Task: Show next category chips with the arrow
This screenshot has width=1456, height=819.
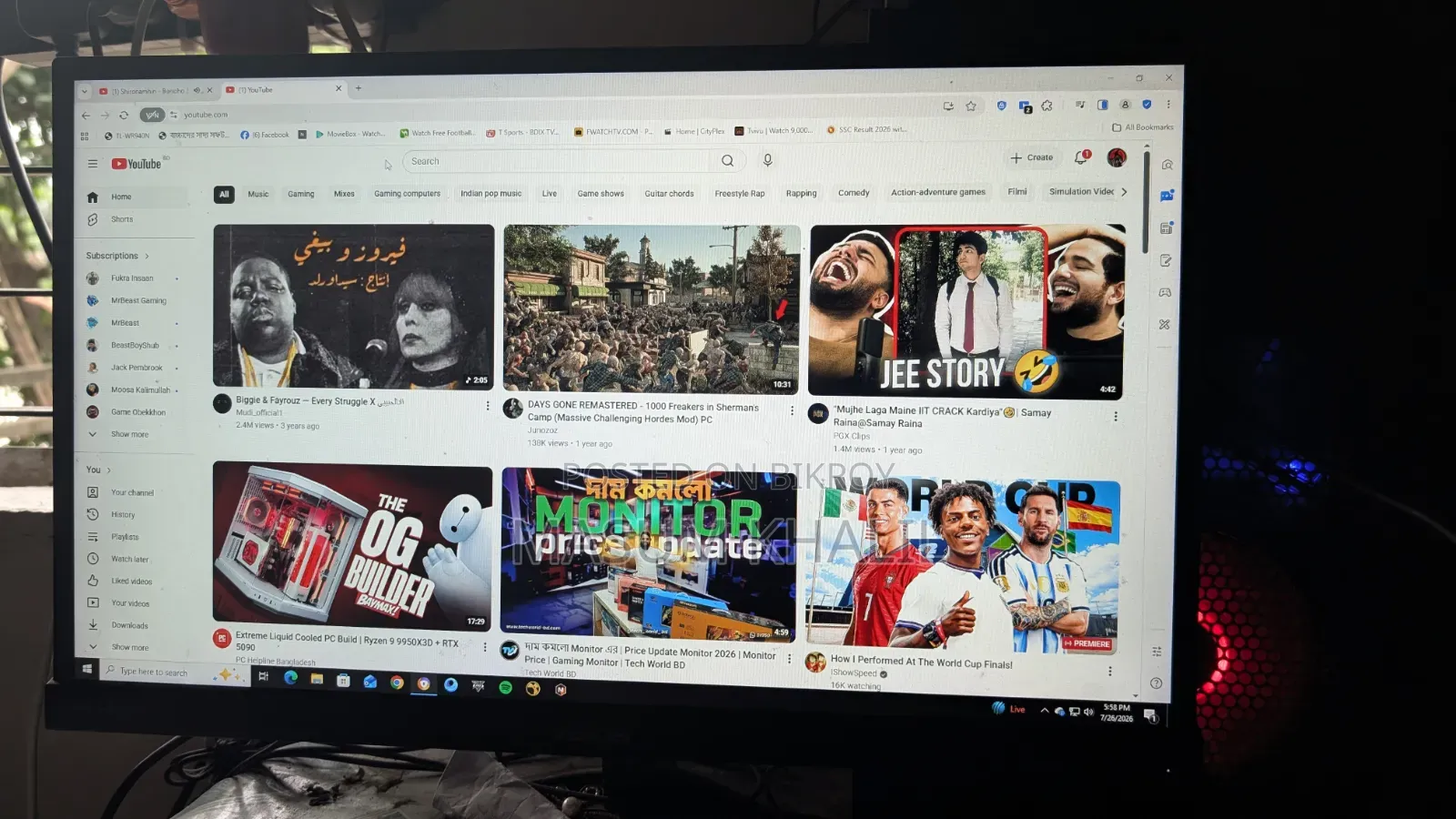Action: click(1124, 192)
